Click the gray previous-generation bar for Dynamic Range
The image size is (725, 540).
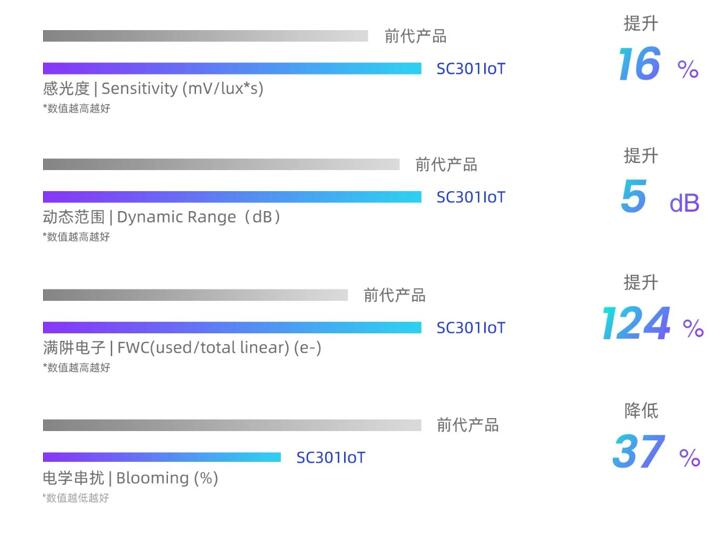[x=221, y=164]
